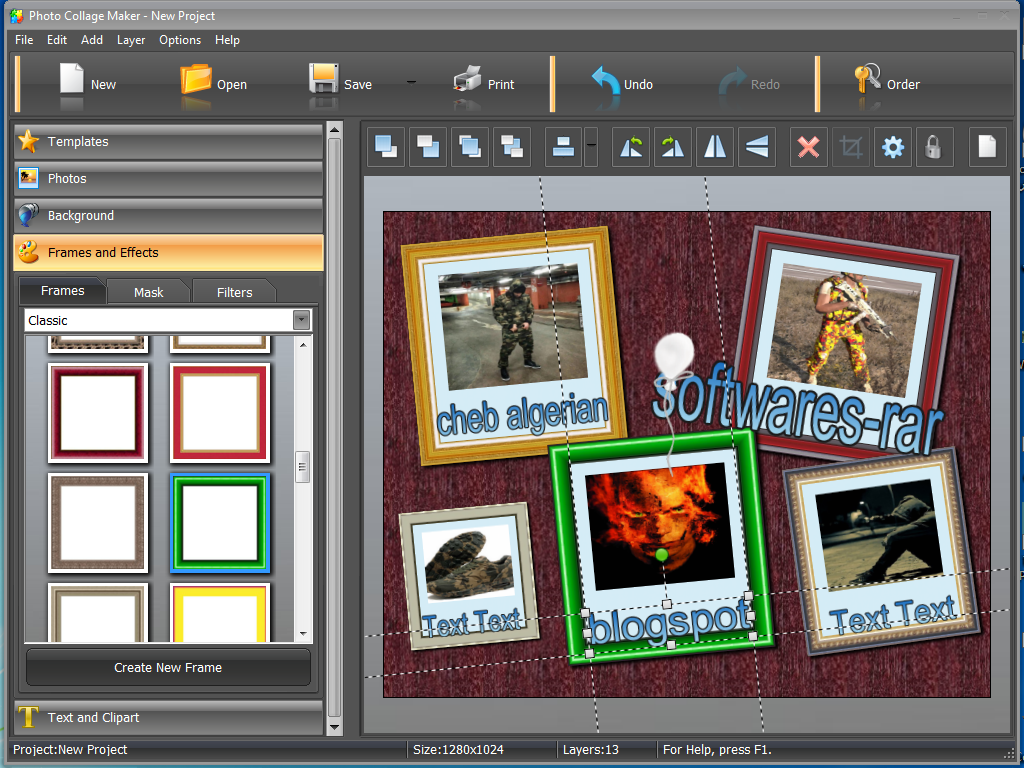The height and width of the screenshot is (768, 1024).
Task: Open a project with the Open folder icon
Action: (x=195, y=79)
